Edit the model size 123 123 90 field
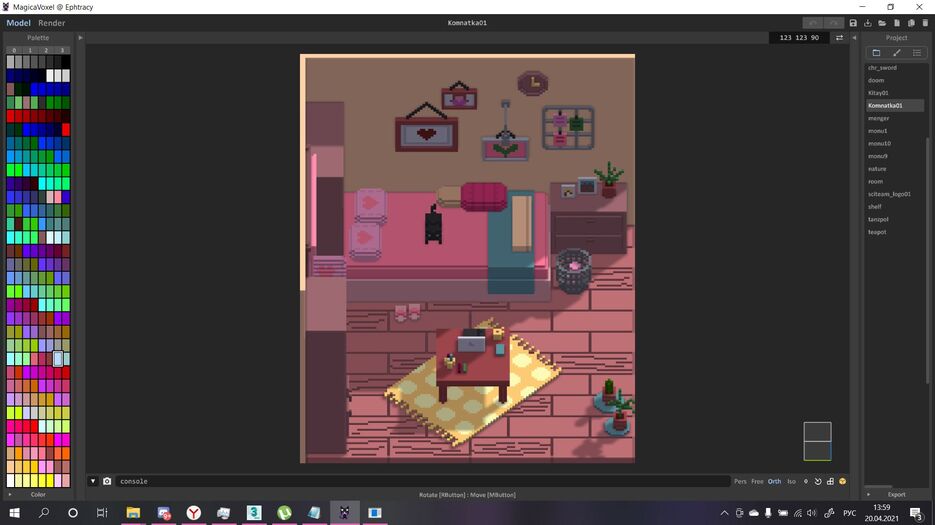 point(799,38)
